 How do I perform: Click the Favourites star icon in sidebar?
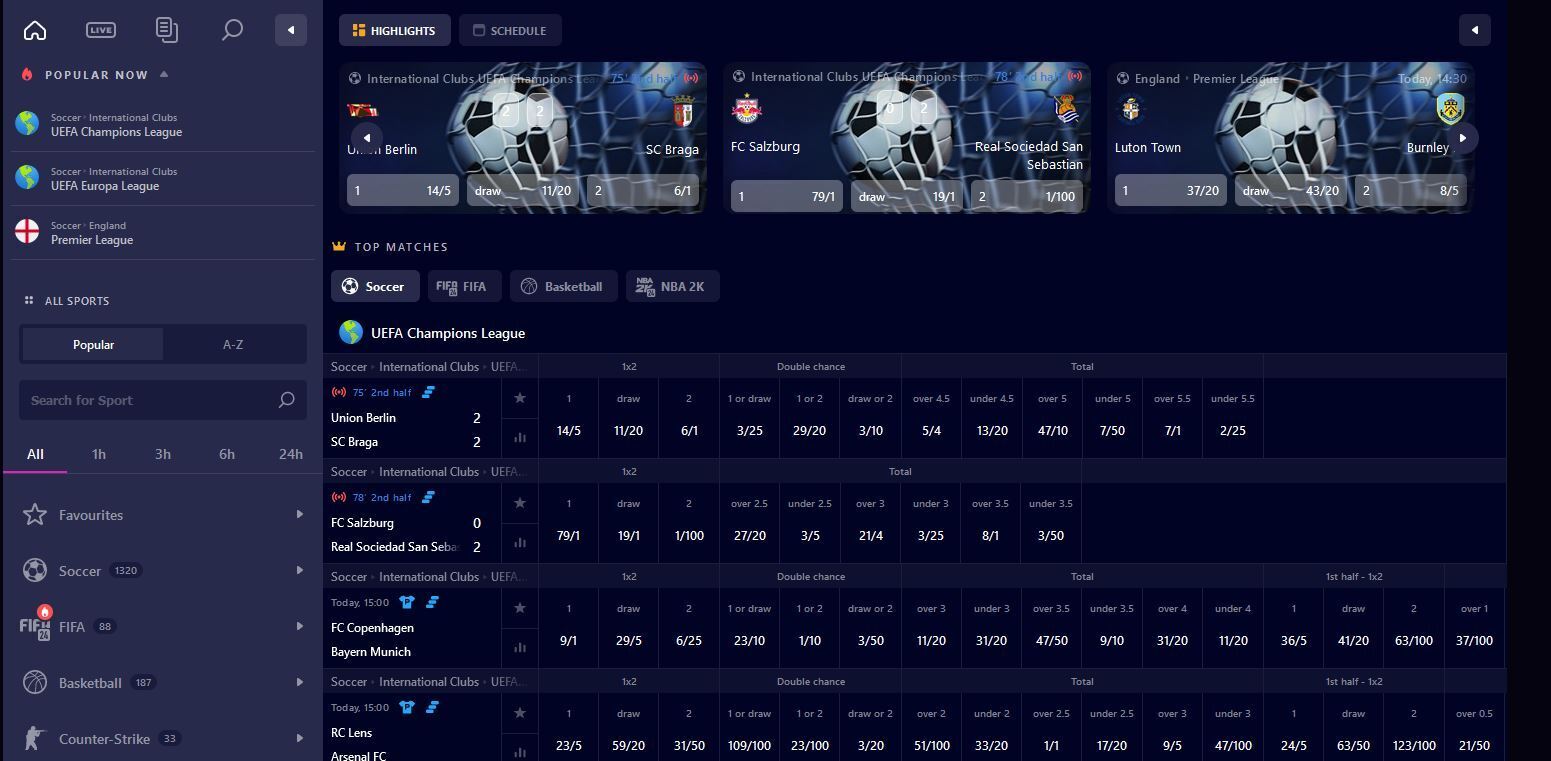(35, 514)
